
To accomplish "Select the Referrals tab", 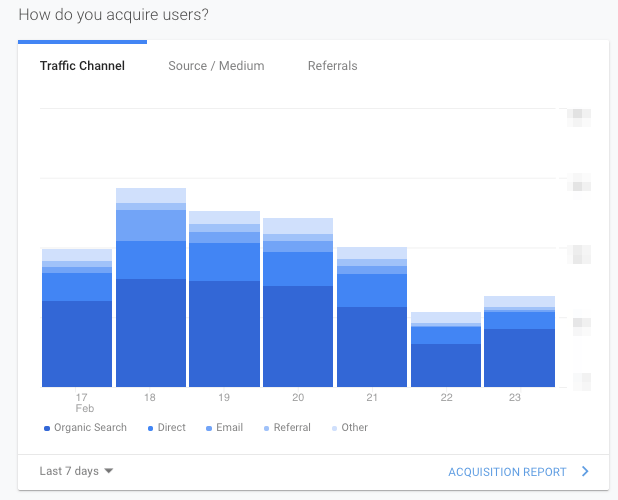I will click(332, 66).
